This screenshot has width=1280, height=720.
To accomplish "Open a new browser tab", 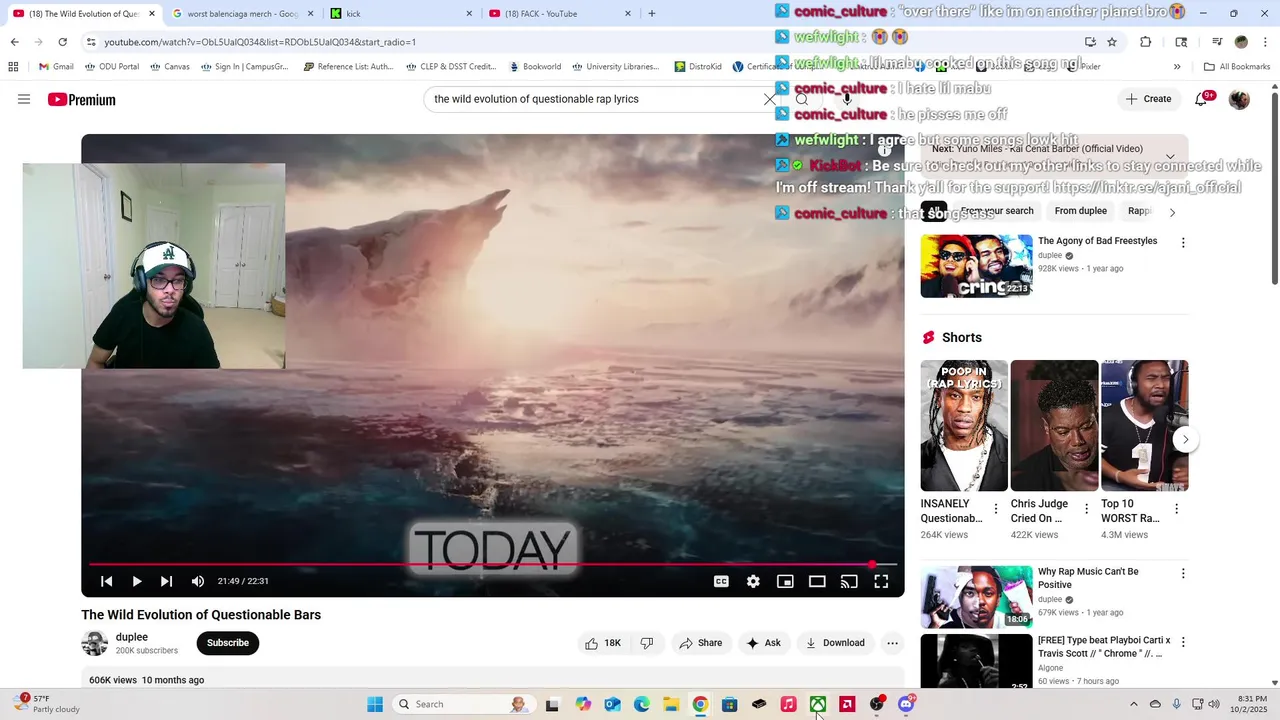I will click(652, 14).
